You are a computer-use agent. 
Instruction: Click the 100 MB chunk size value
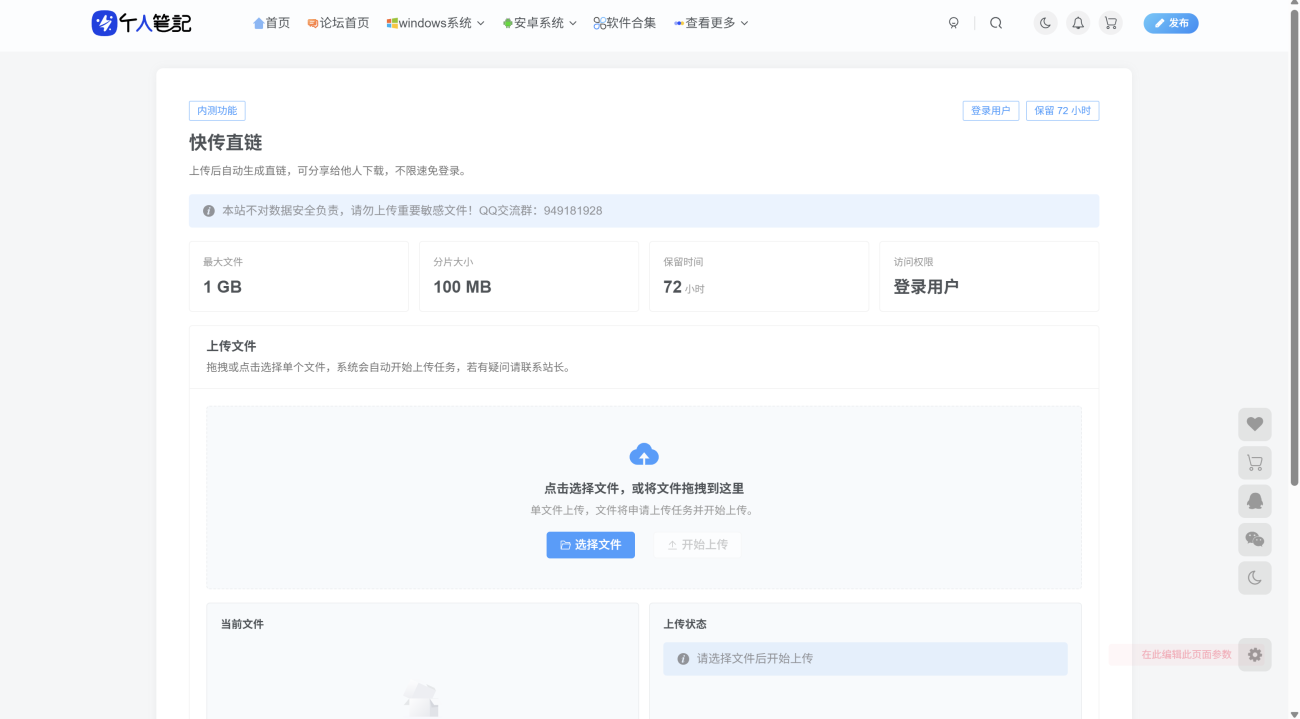[x=462, y=287]
